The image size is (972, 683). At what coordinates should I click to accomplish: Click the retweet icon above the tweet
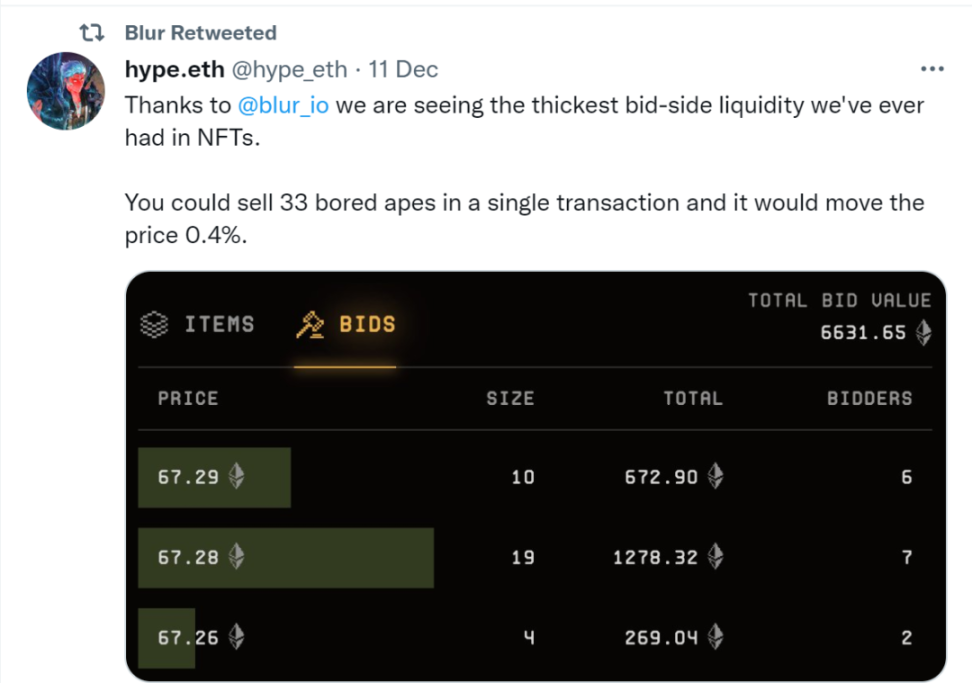[x=92, y=33]
